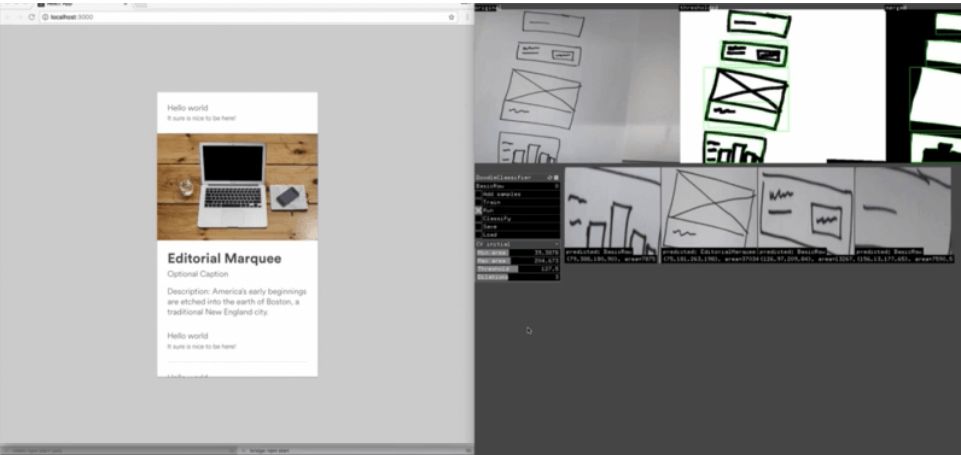Click the BasicRow class slider row
This screenshot has height=455, width=961.
pyautogui.click(x=518, y=186)
